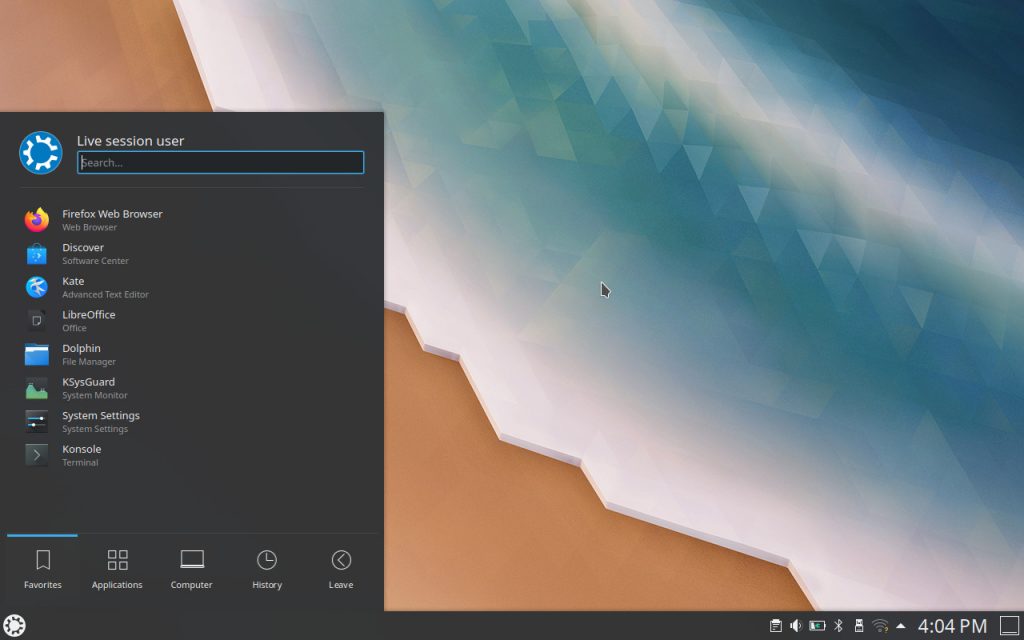This screenshot has height=640, width=1024.
Task: Open the Bluetooth tray icon
Action: click(x=839, y=626)
